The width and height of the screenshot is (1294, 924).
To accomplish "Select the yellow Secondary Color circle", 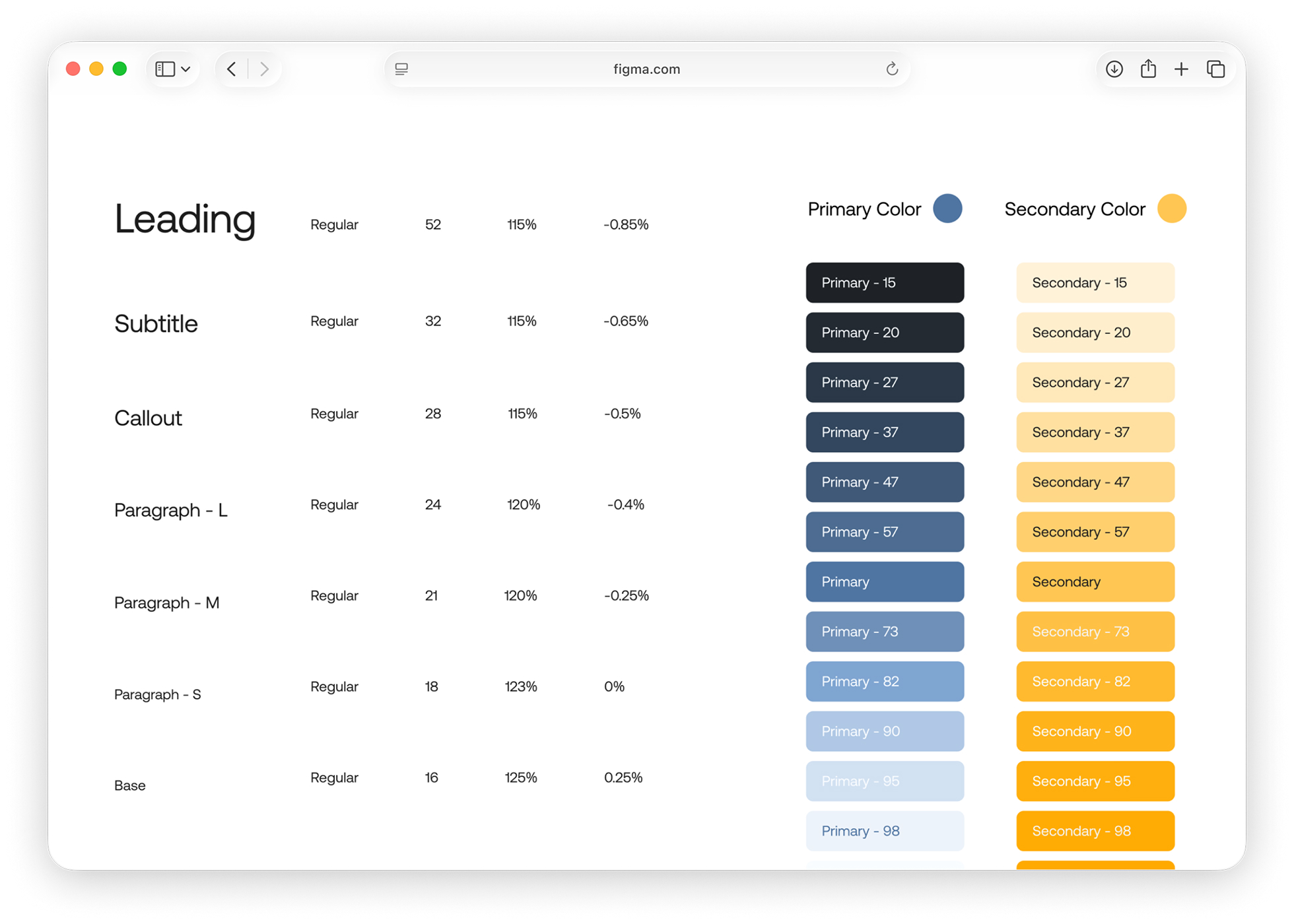I will [1172, 209].
